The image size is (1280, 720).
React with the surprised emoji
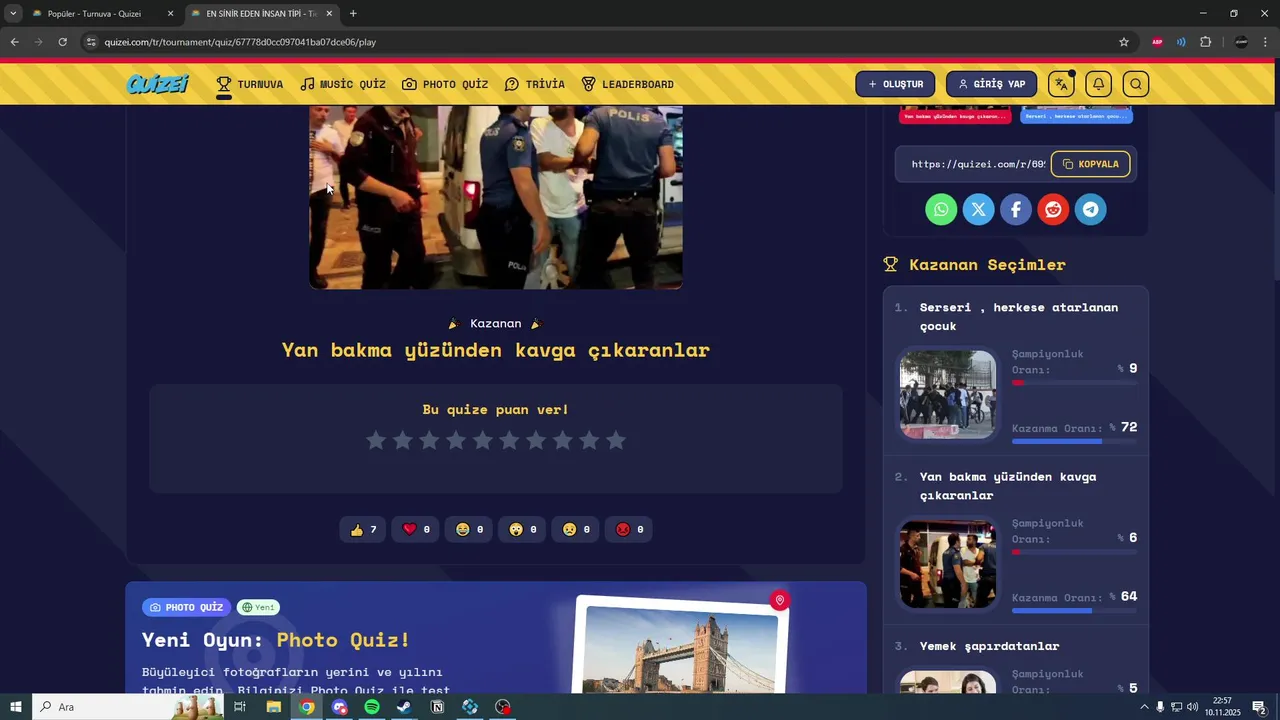coord(523,529)
